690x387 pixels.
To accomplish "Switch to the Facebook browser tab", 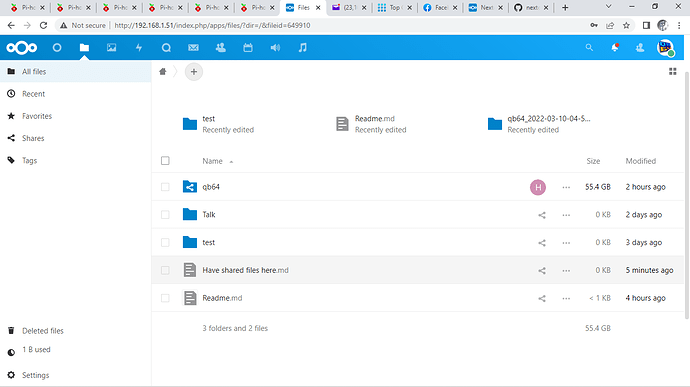I will click(x=439, y=7).
